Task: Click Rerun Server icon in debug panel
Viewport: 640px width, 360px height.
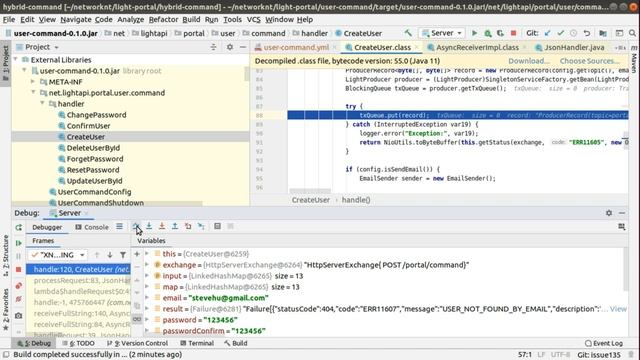Action: 19,227
